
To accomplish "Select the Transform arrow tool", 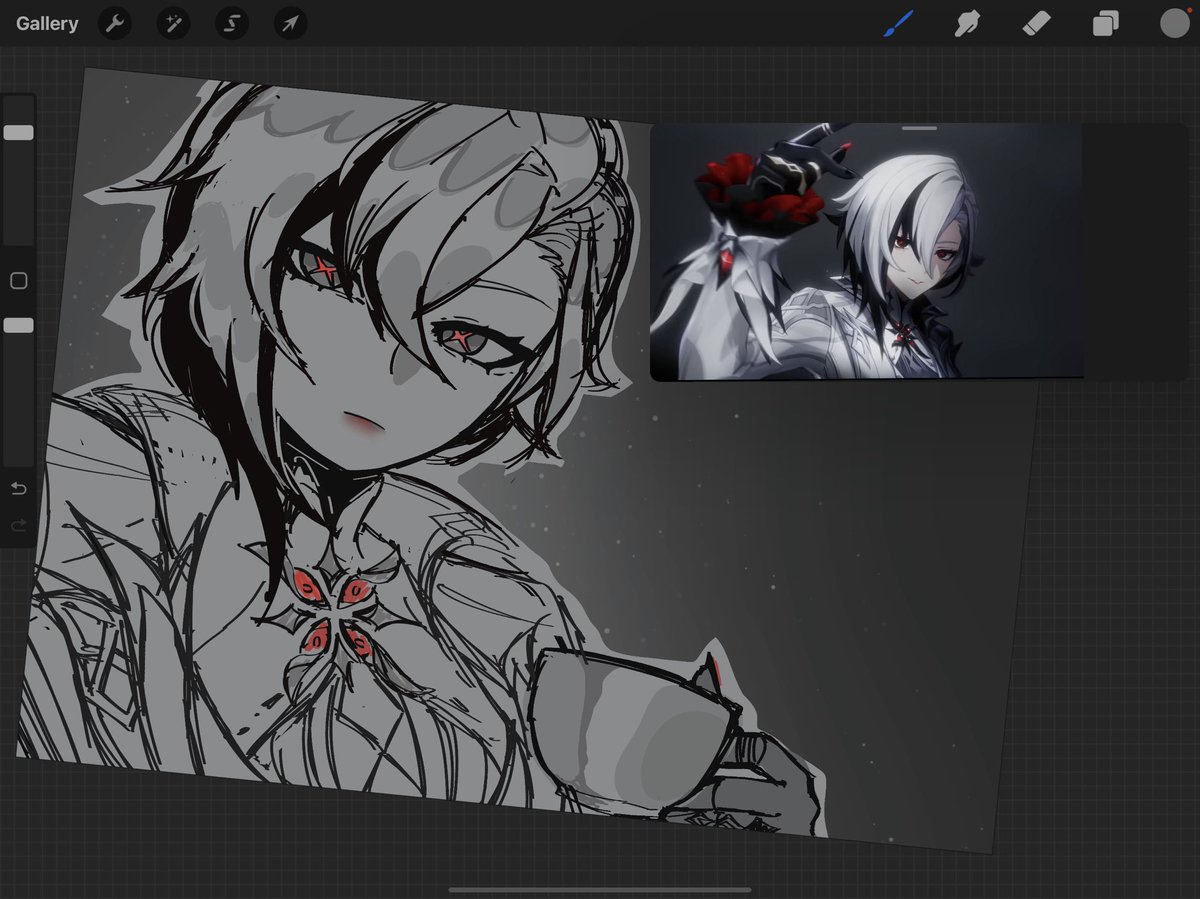I will click(290, 23).
